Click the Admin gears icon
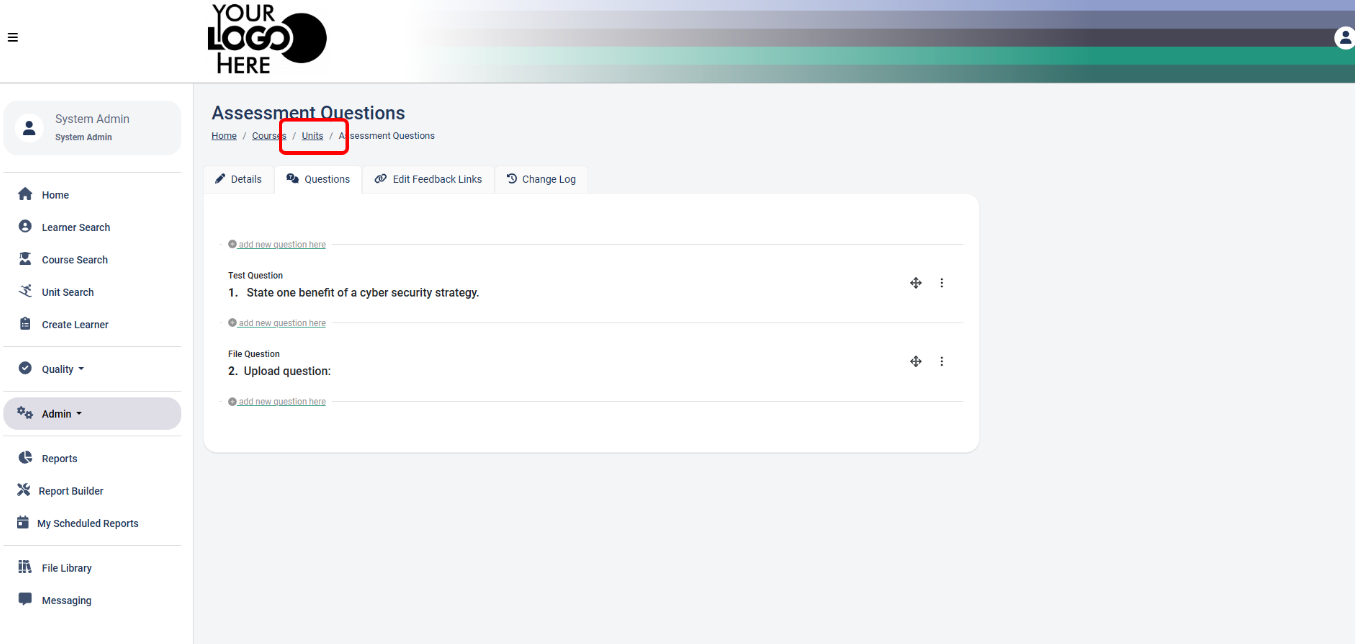Viewport: 1355px width, 644px height. 26,413
